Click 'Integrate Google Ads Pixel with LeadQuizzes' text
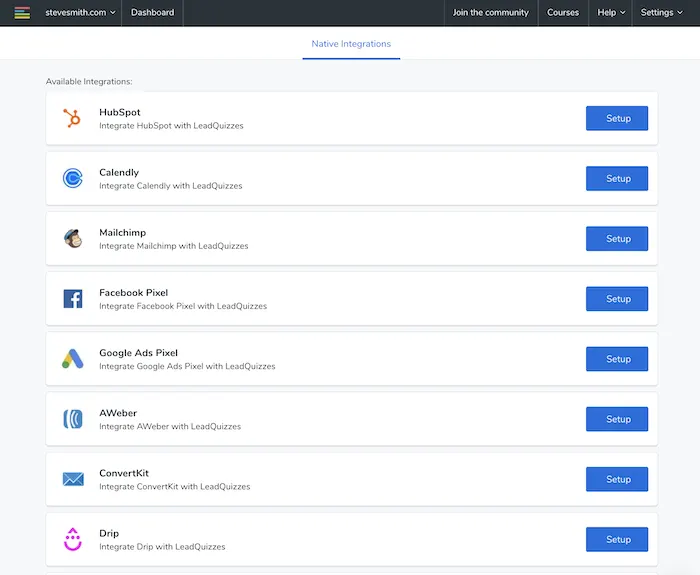Viewport: 700px width, 575px height. tap(187, 366)
